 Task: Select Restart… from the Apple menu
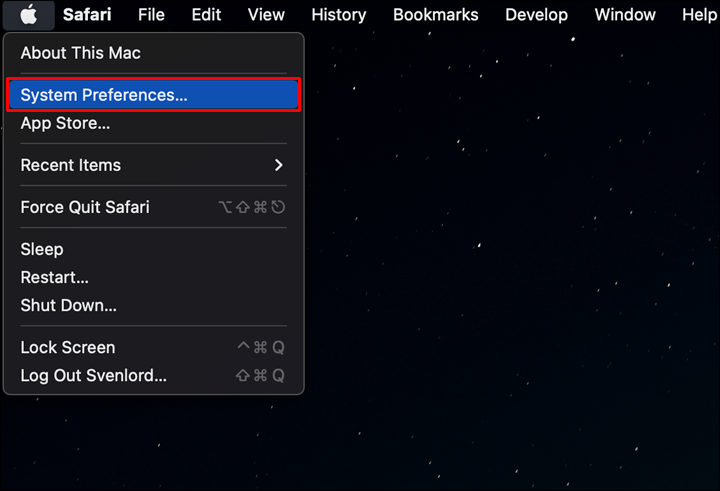(154, 277)
